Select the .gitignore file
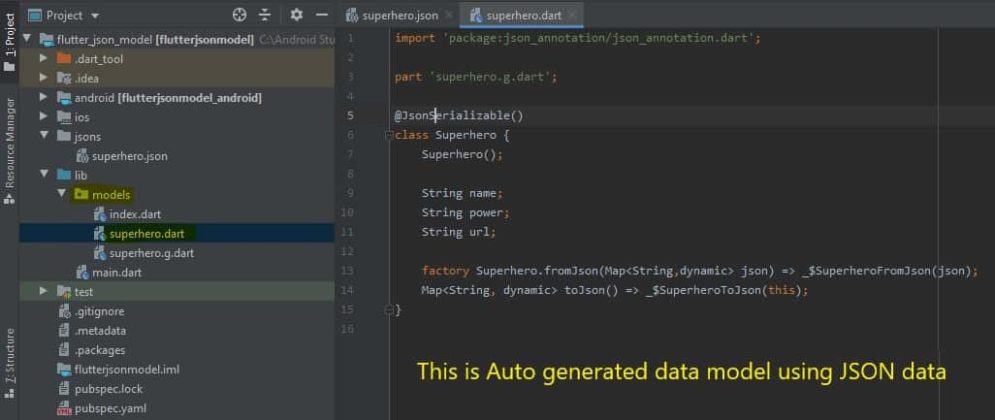The width and height of the screenshot is (995, 420). click(100, 312)
